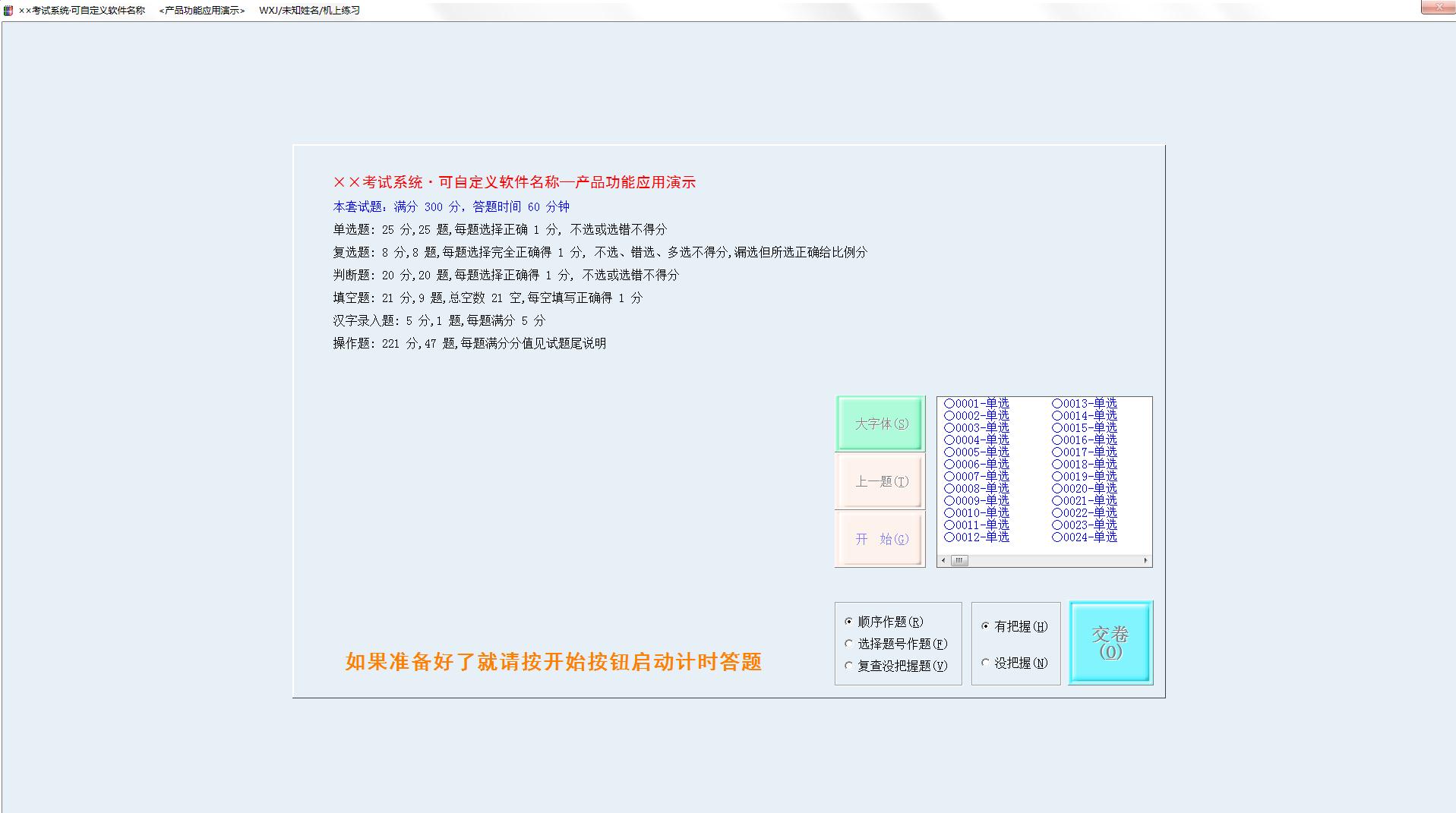Select question 0019-单选
The width and height of the screenshot is (1456, 813).
(1085, 476)
